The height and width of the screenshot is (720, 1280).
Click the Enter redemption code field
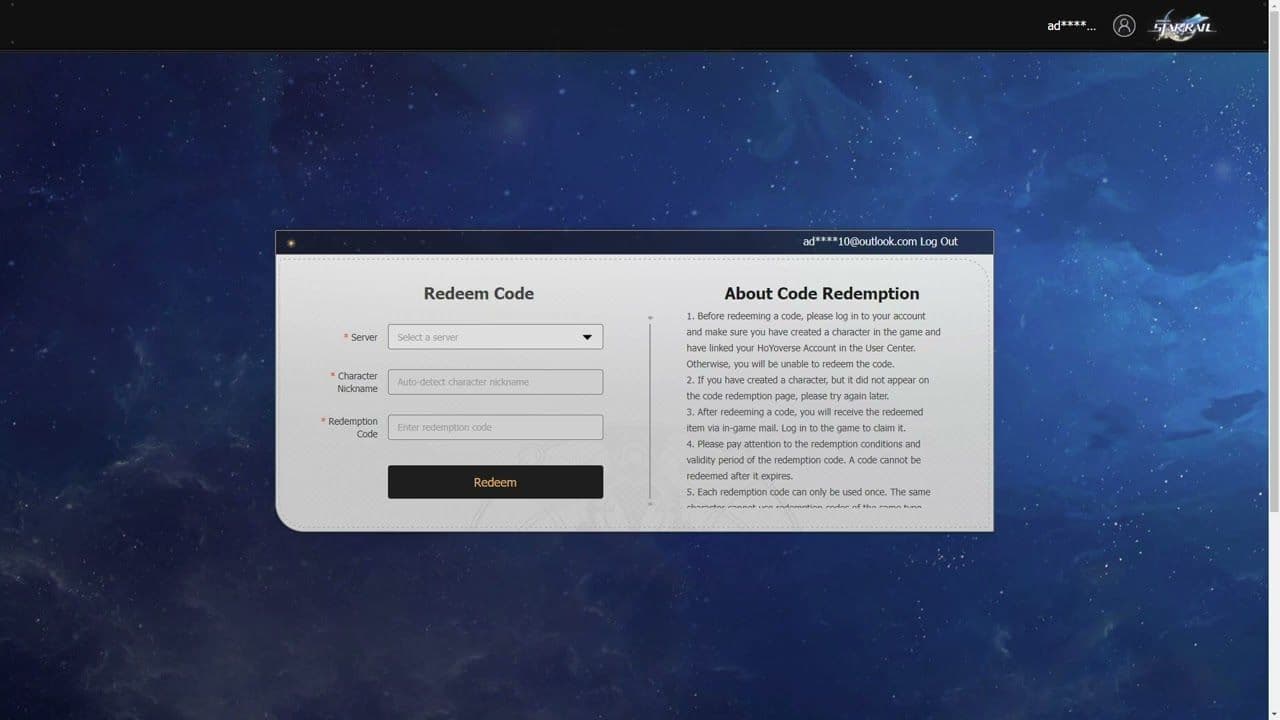point(495,427)
